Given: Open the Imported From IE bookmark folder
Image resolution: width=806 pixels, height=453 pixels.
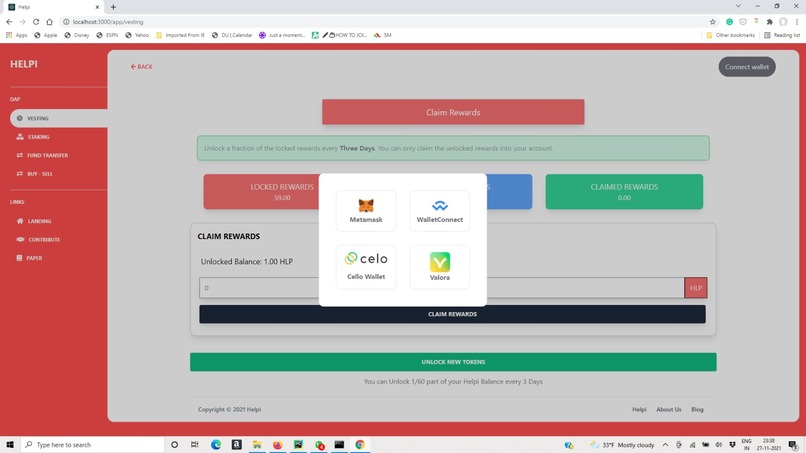Looking at the screenshot, I should coord(180,35).
